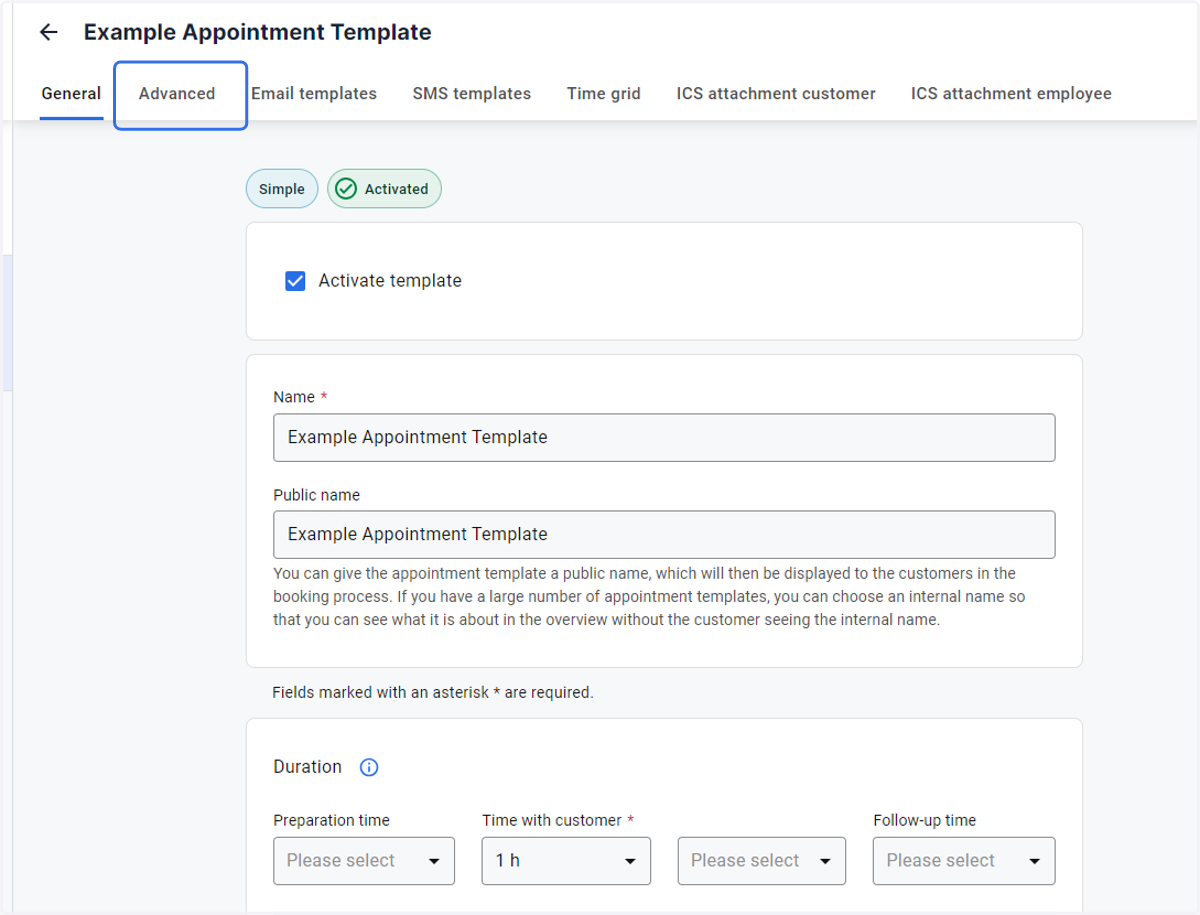Image resolution: width=1200 pixels, height=915 pixels.
Task: Switch to the Advanced tab
Action: click(177, 94)
